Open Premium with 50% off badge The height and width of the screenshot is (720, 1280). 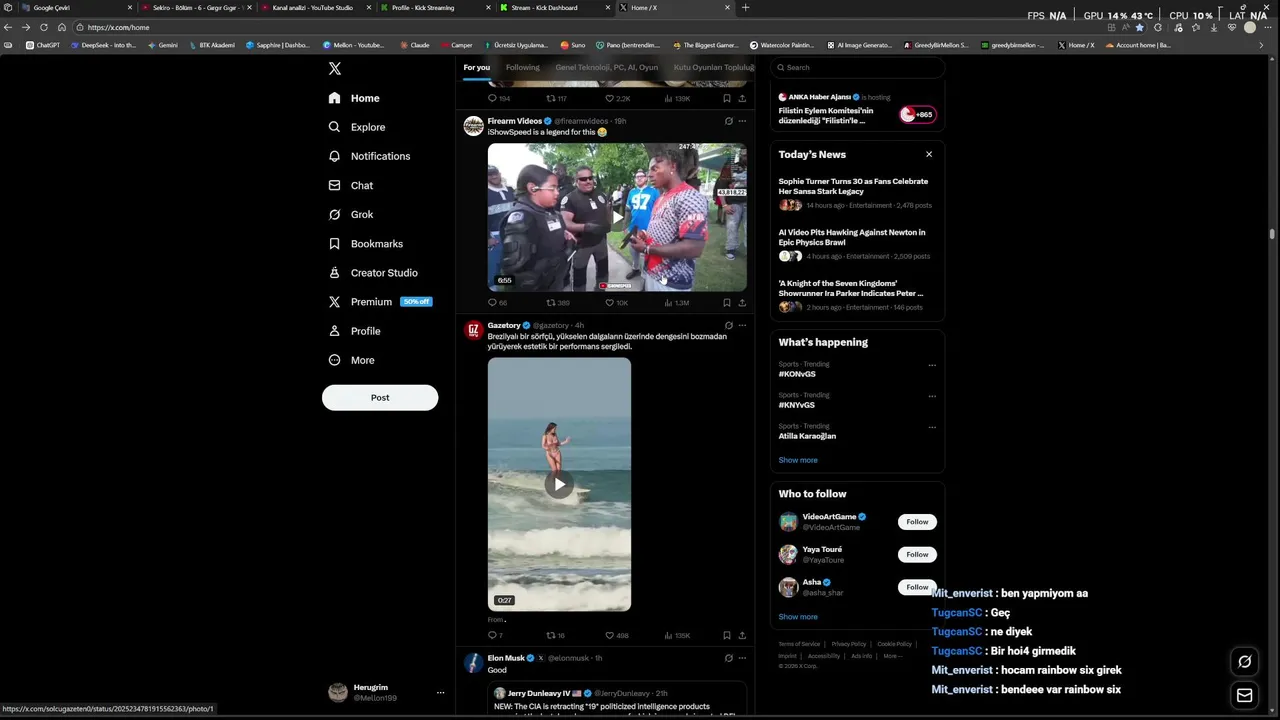[380, 301]
